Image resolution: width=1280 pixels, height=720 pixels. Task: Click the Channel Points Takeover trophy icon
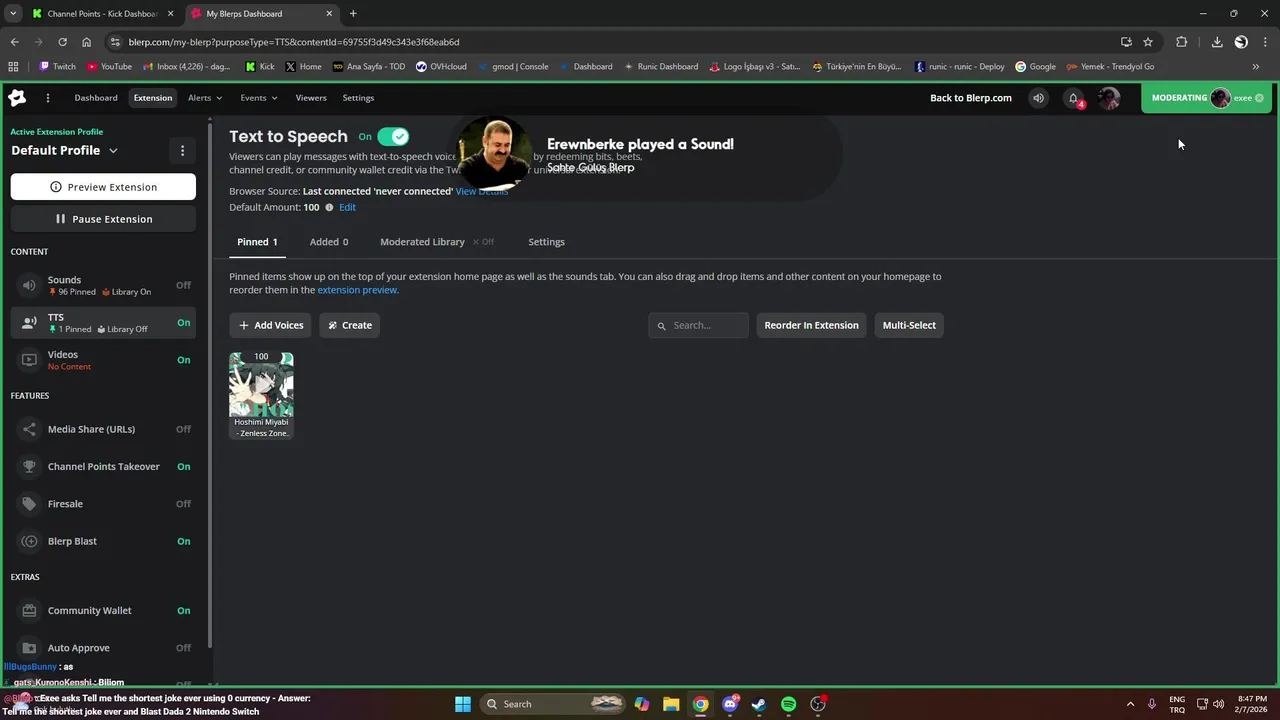[x=29, y=467]
